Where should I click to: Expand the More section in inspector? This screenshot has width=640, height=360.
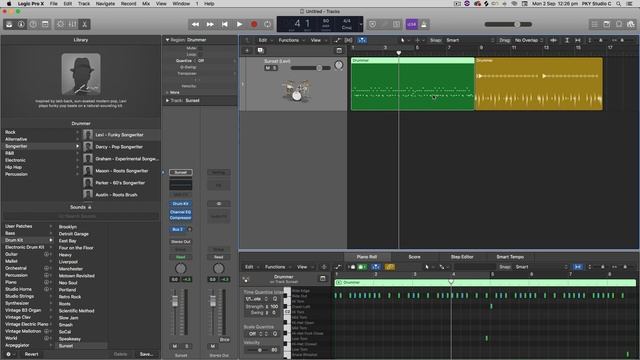click(167, 92)
